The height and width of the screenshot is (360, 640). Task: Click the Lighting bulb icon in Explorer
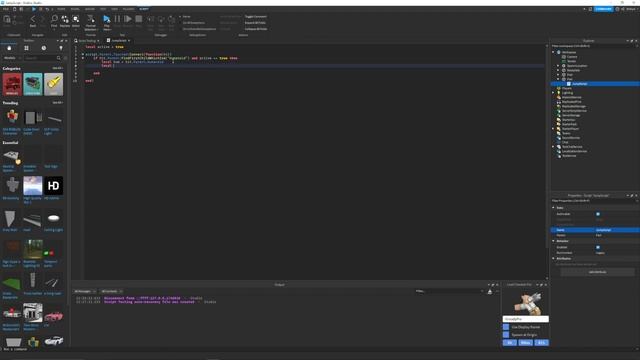pos(559,93)
